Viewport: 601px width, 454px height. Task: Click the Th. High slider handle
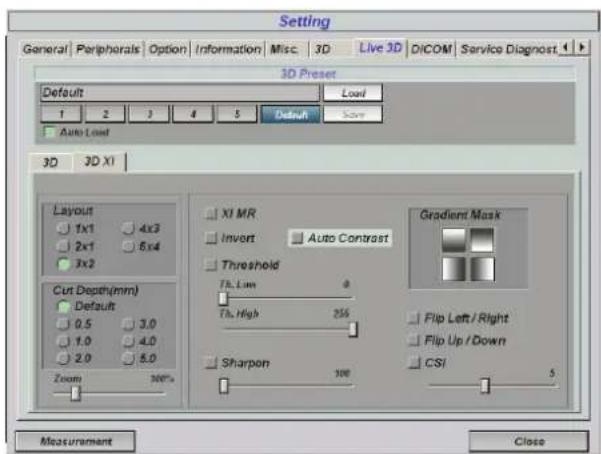coord(353,329)
